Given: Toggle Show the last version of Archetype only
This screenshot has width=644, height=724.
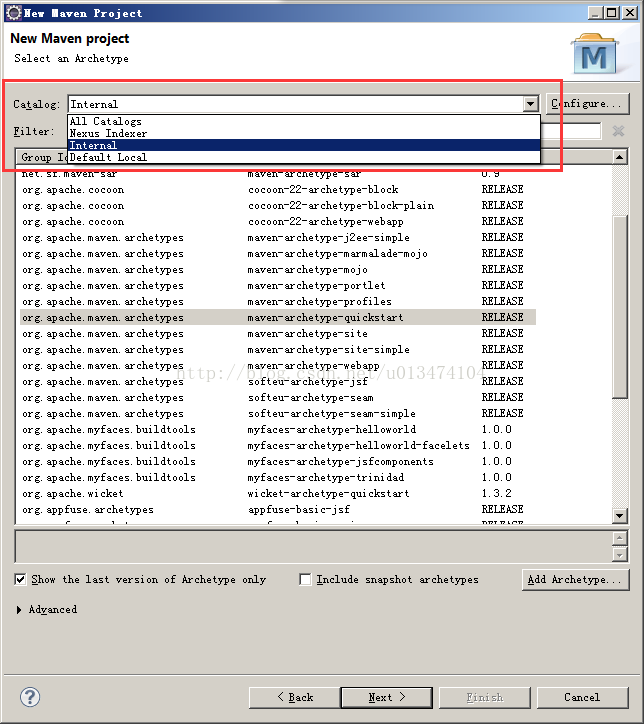Looking at the screenshot, I should (20, 579).
